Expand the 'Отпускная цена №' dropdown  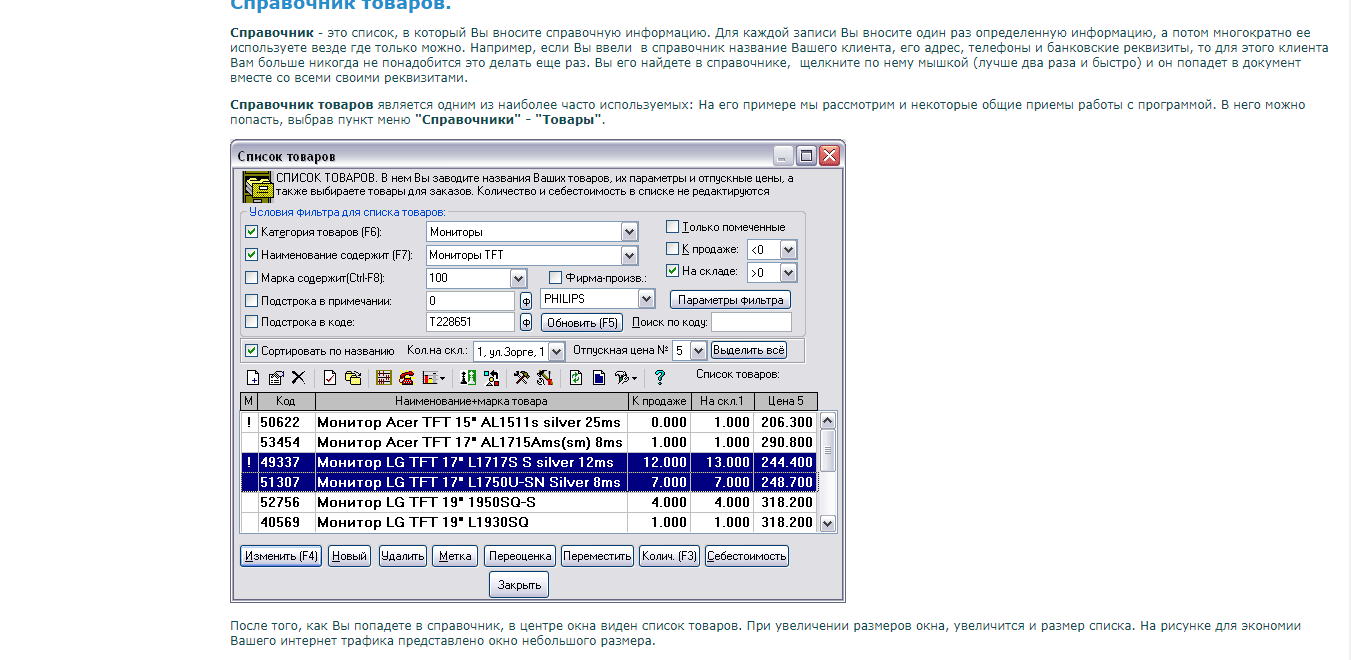(698, 351)
